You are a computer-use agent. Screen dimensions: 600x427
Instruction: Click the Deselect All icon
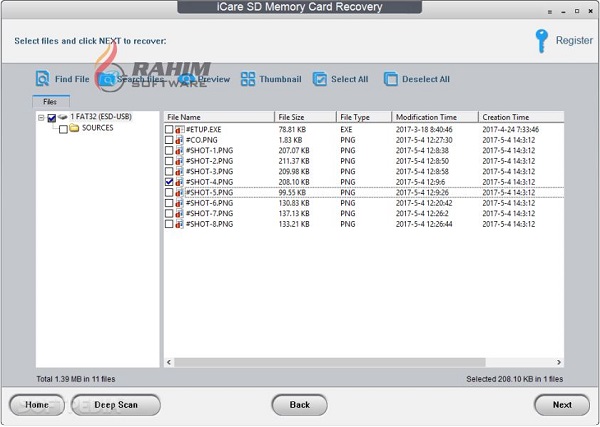point(391,79)
